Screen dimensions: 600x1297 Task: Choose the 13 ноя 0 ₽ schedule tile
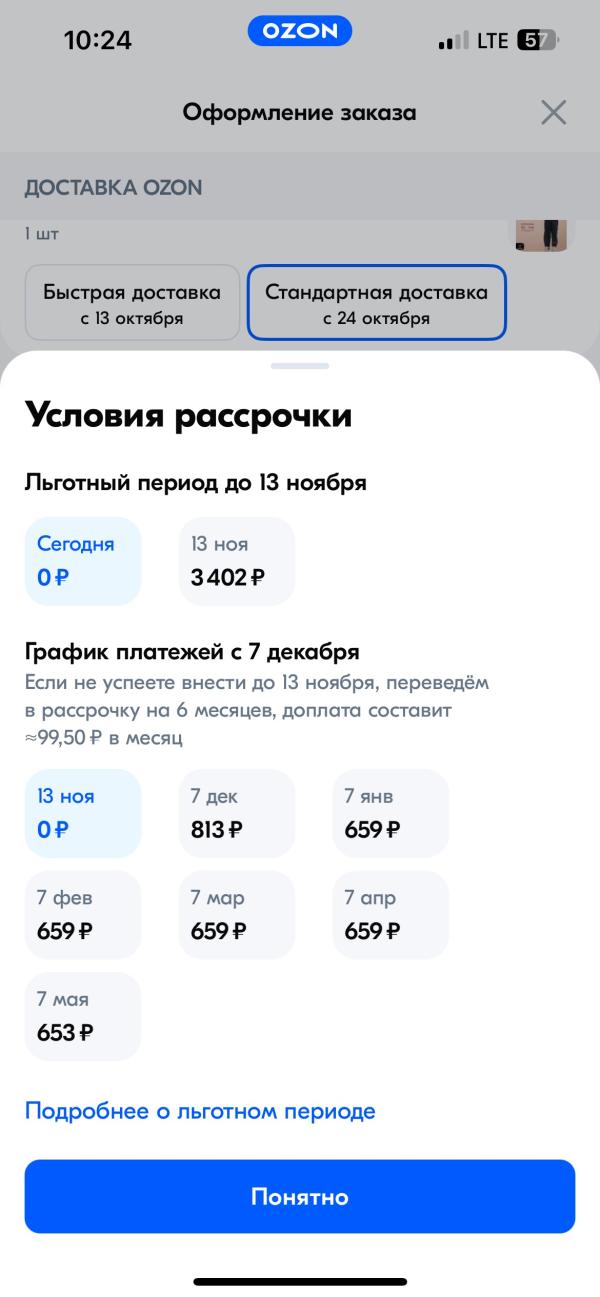(x=83, y=813)
